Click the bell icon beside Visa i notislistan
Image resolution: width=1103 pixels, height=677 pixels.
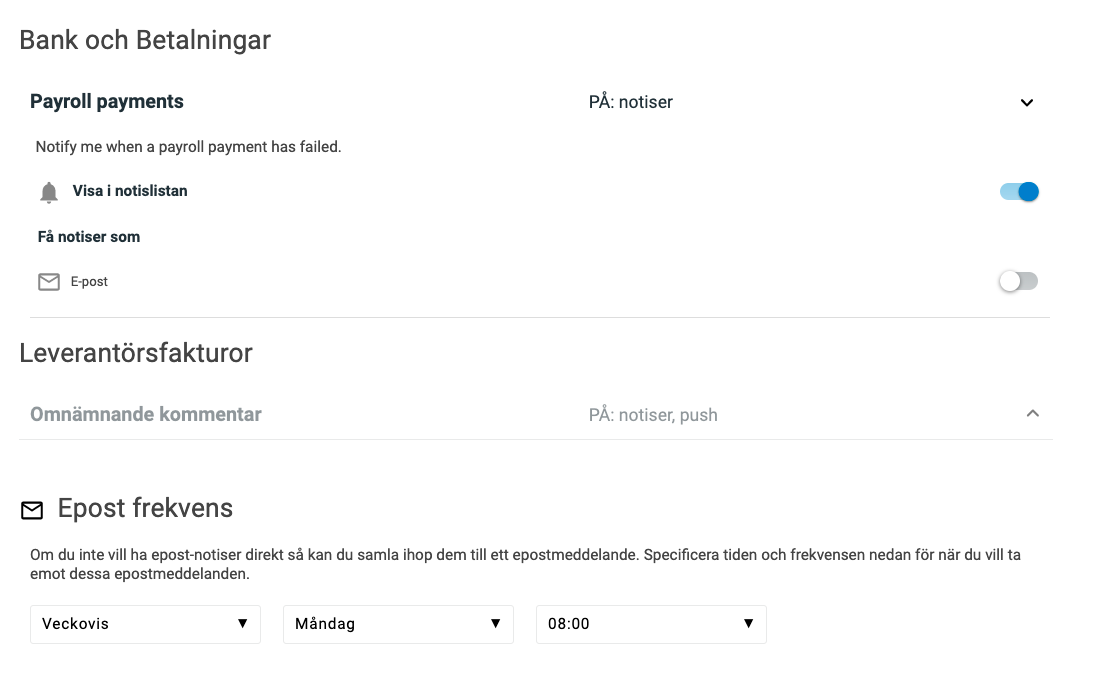pos(49,192)
